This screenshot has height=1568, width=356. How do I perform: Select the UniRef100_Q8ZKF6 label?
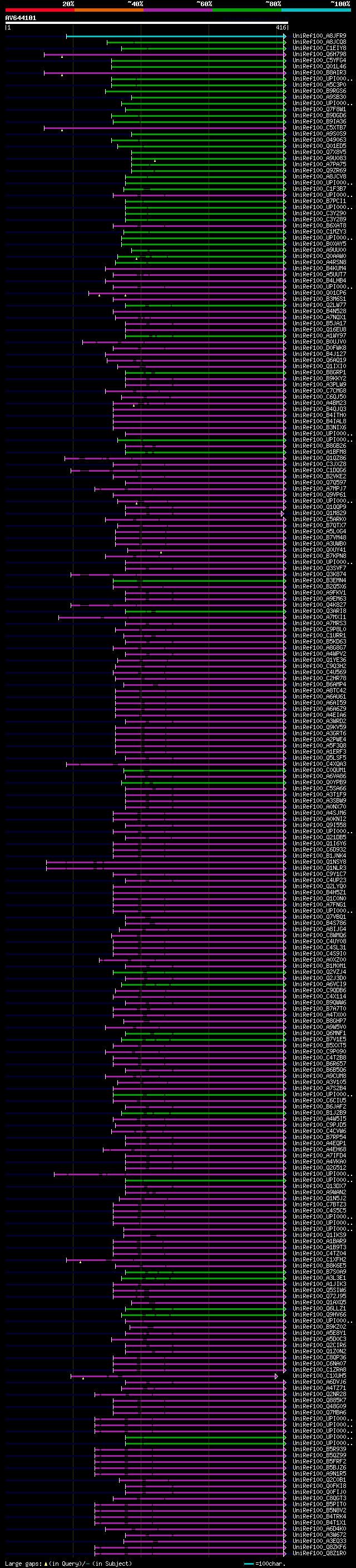(319, 1547)
